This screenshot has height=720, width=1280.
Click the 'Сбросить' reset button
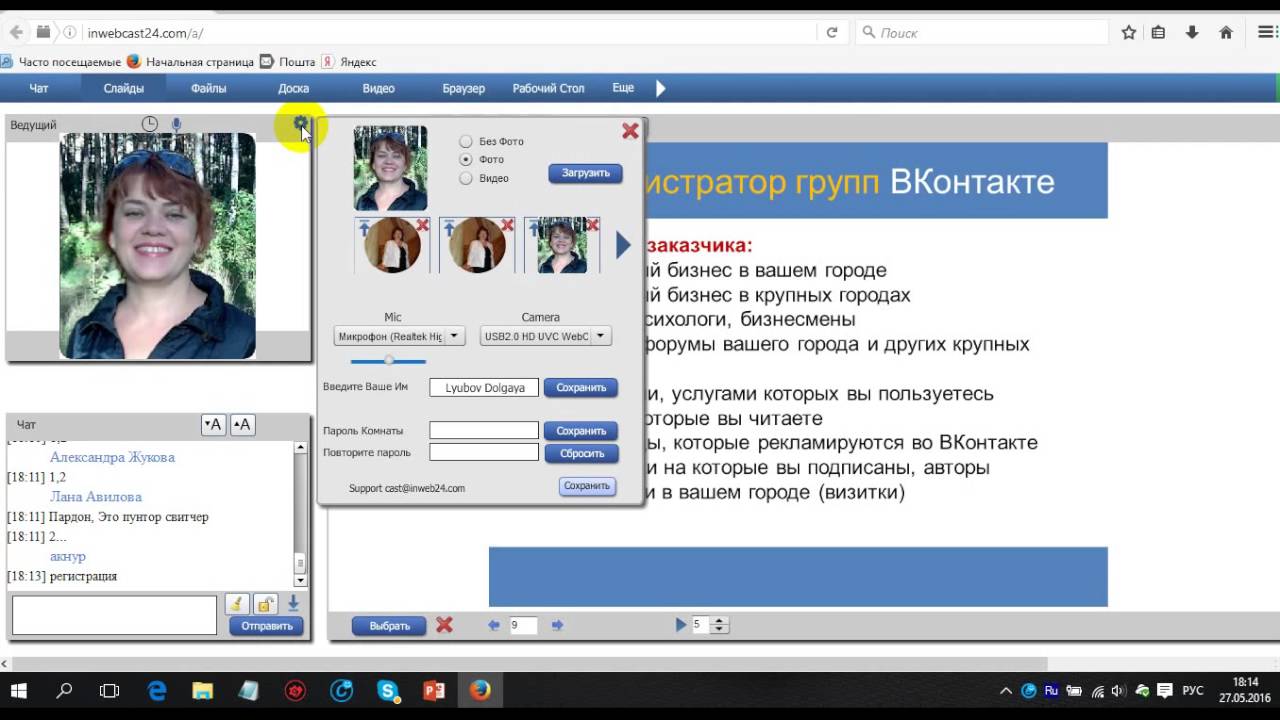581,453
